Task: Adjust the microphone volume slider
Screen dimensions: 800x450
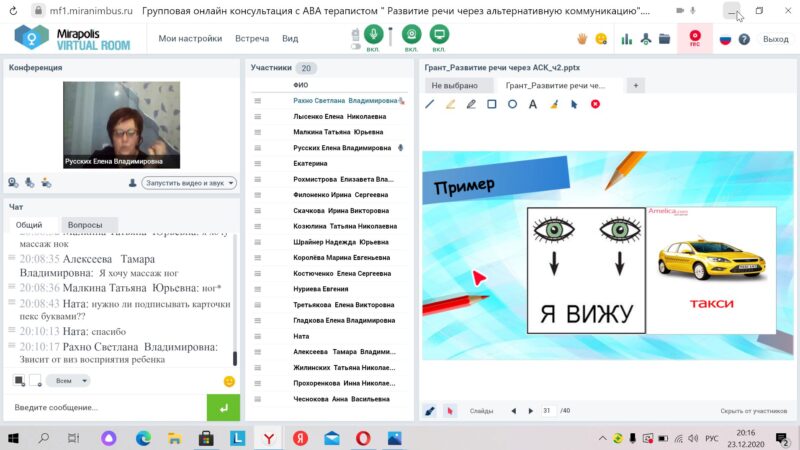Action: pos(390,37)
